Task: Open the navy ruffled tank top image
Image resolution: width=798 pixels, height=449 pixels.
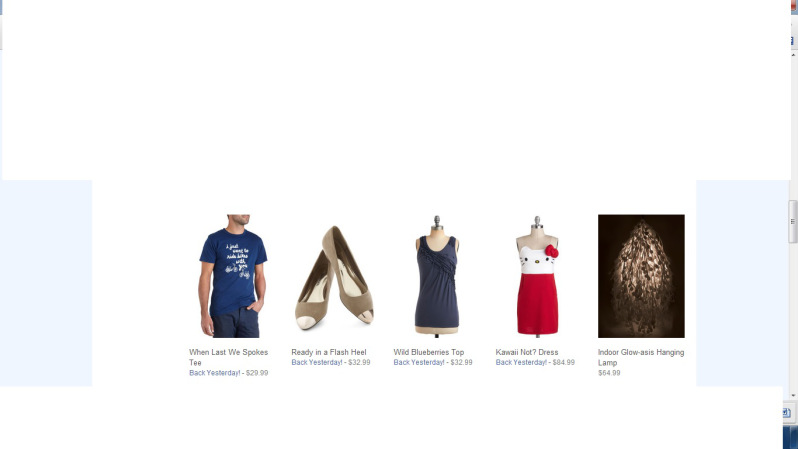Action: [437, 276]
